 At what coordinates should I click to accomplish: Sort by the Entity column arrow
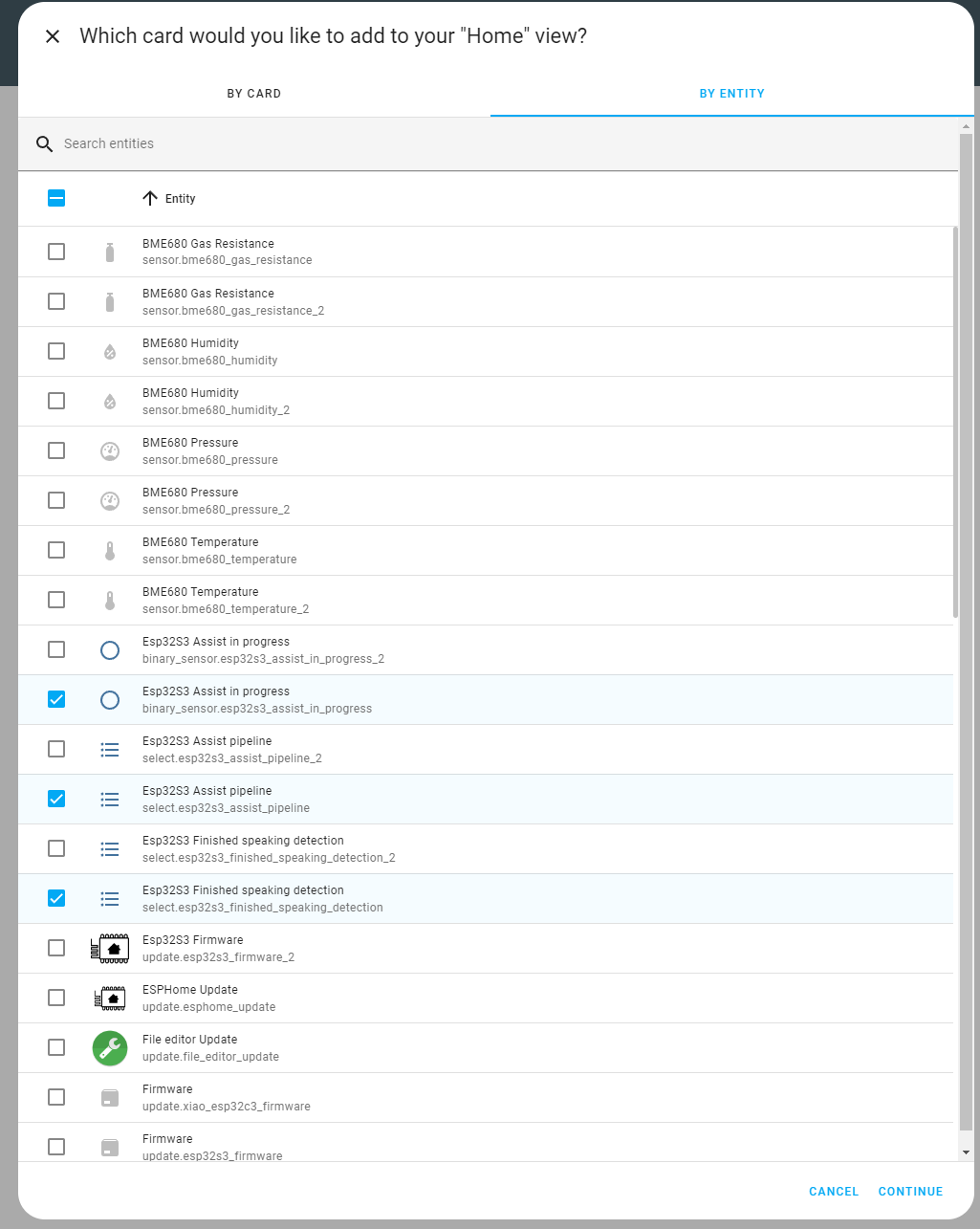[x=149, y=198]
